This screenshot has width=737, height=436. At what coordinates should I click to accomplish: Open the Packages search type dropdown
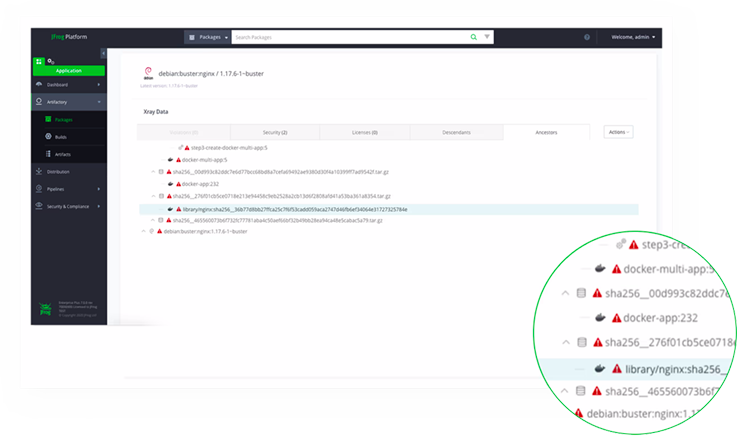click(207, 37)
